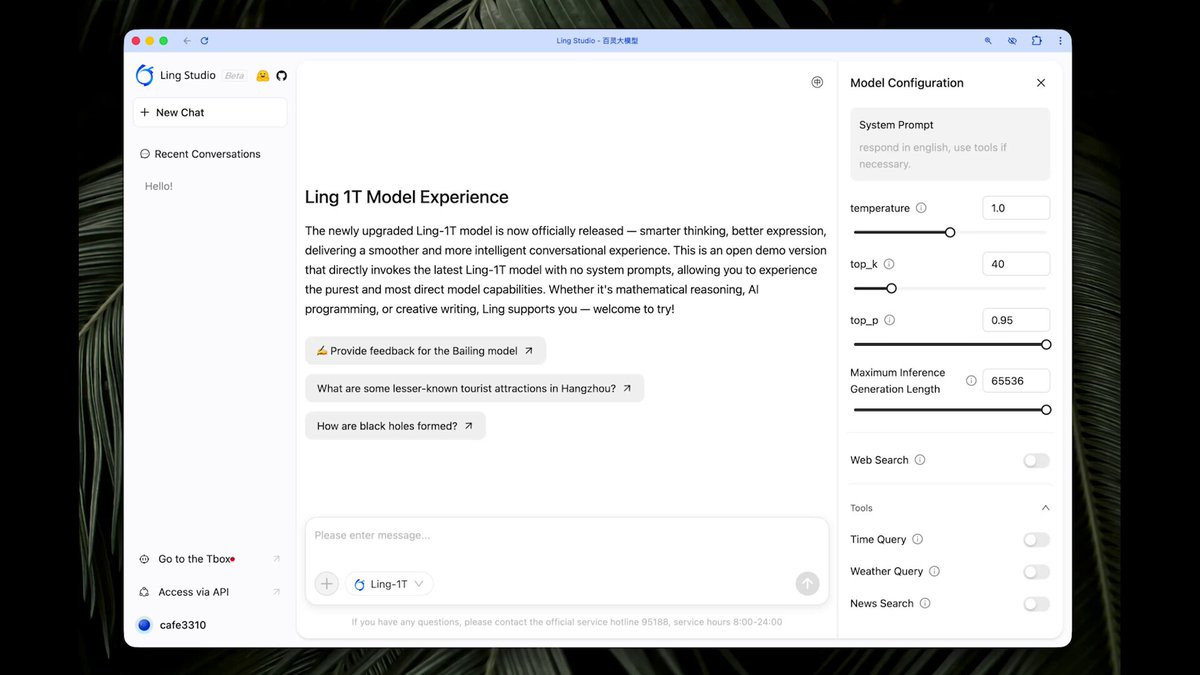Viewport: 1200px width, 675px height.
Task: Click the 'Model Configuration' panel title
Action: 907,83
